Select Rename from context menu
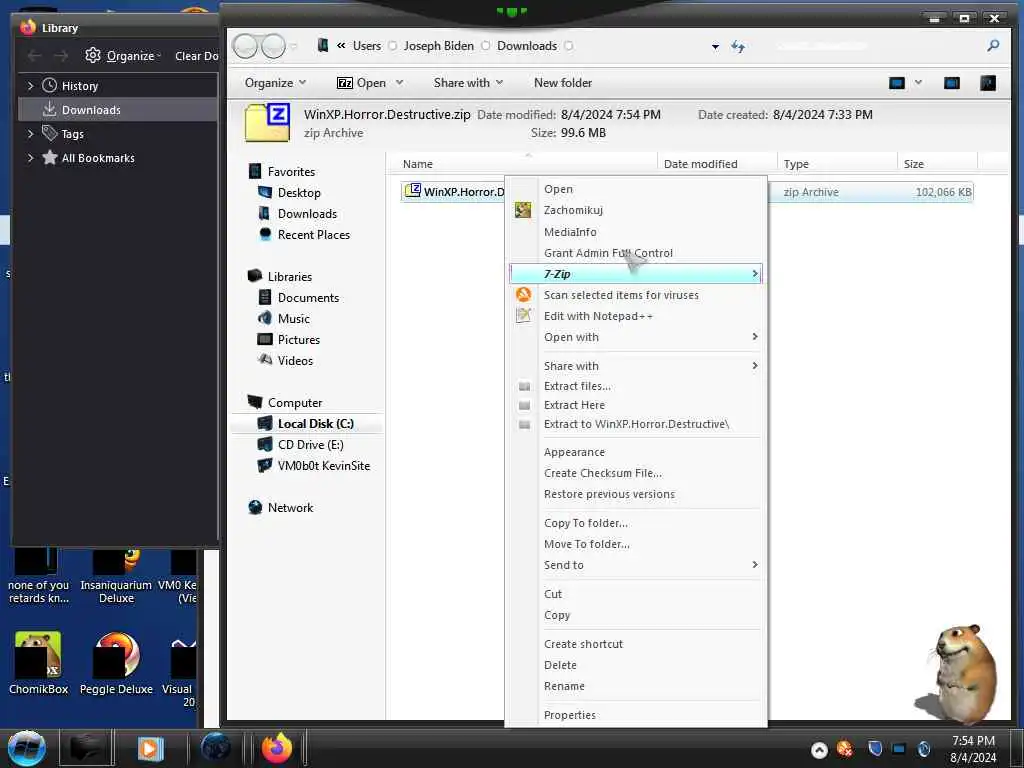 [x=564, y=686]
